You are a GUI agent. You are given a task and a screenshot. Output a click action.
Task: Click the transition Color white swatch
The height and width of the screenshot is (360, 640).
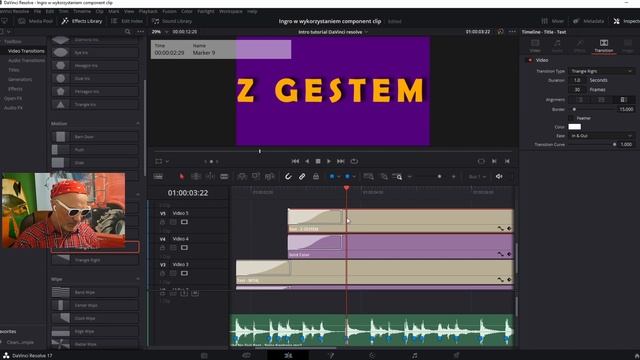(574, 127)
